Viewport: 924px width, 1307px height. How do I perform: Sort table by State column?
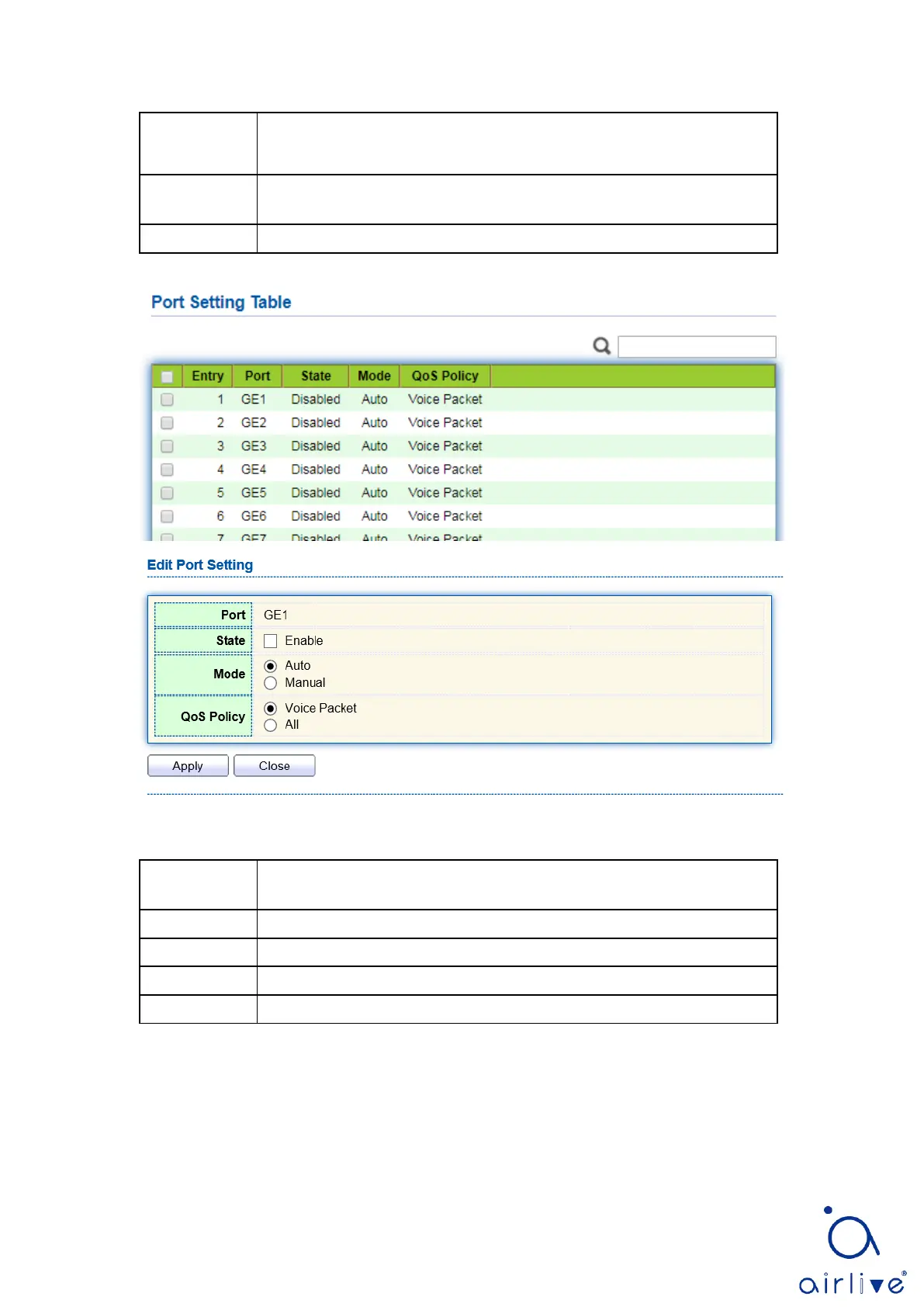316,376
